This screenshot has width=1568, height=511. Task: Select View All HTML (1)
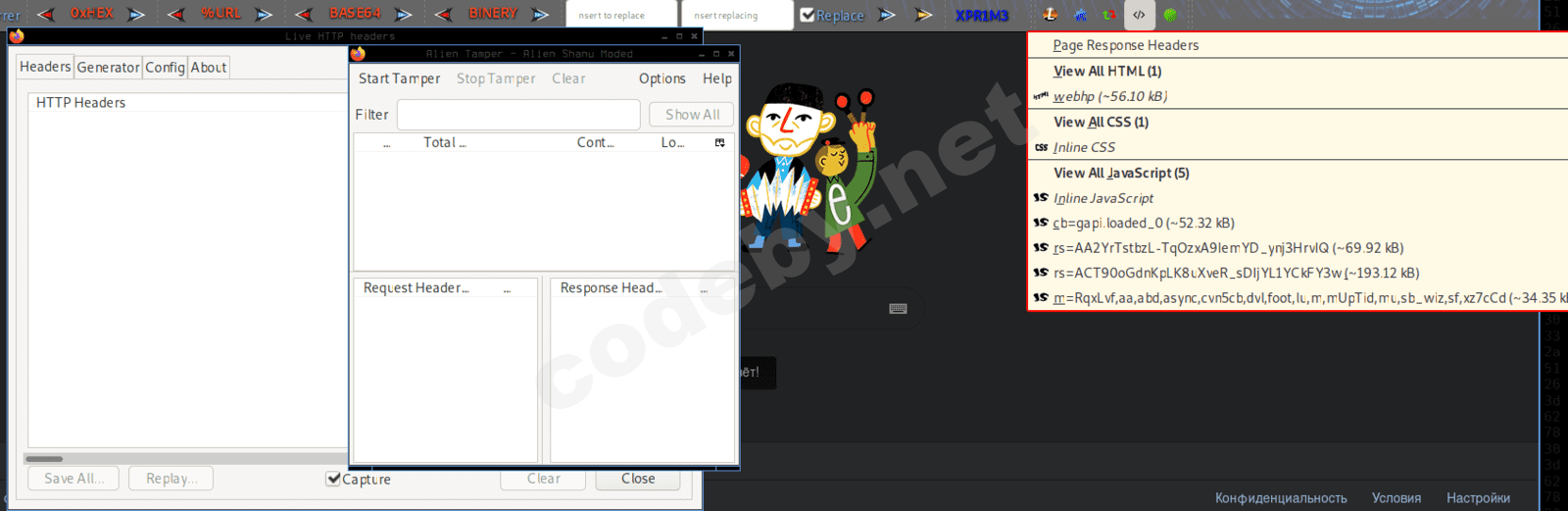pos(1298,71)
